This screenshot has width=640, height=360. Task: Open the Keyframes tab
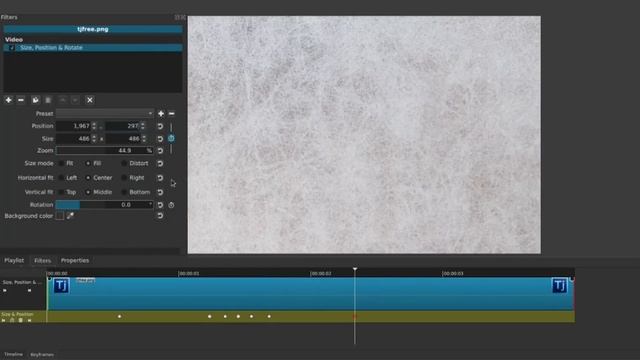[42, 355]
